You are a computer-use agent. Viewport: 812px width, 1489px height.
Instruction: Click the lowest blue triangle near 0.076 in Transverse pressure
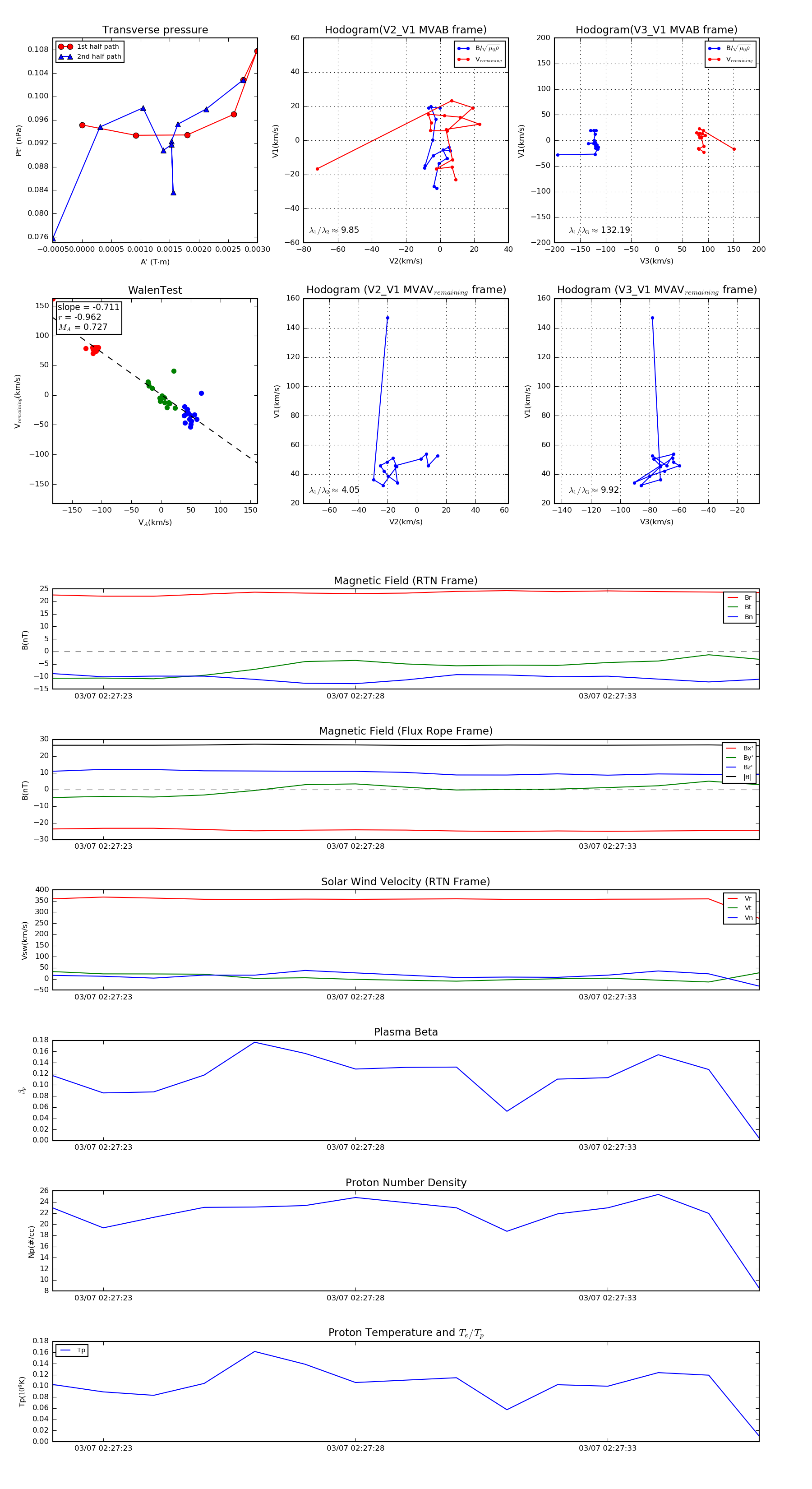(x=53, y=238)
